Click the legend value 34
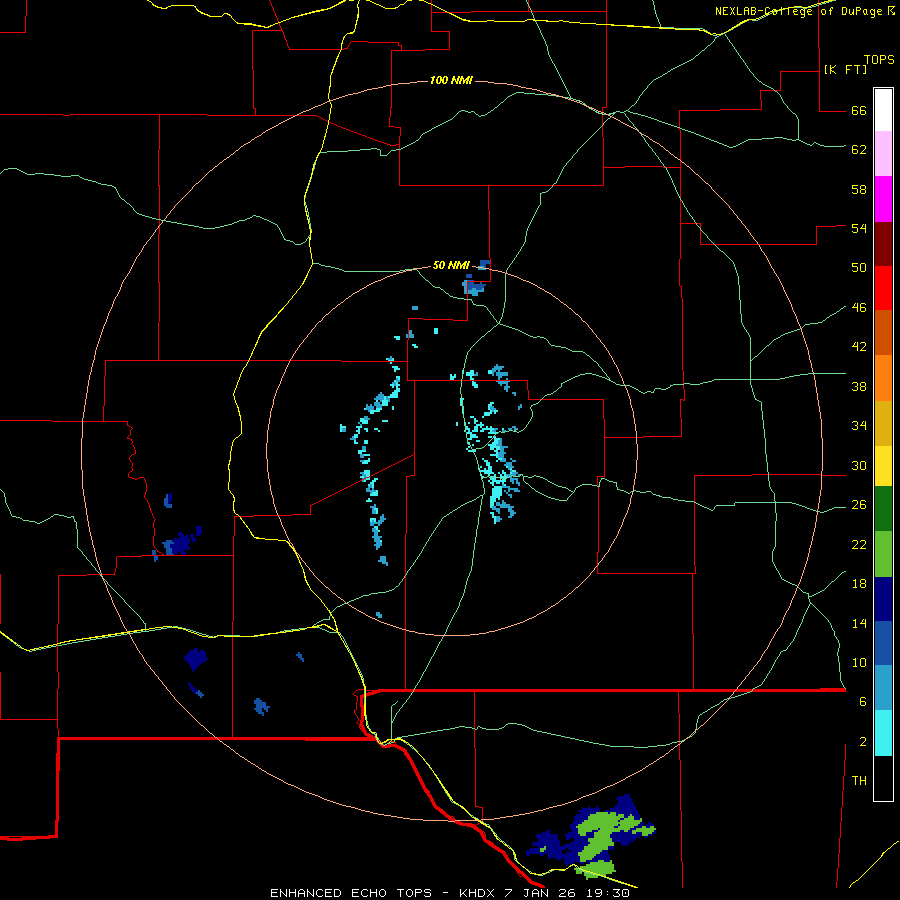 [x=859, y=426]
